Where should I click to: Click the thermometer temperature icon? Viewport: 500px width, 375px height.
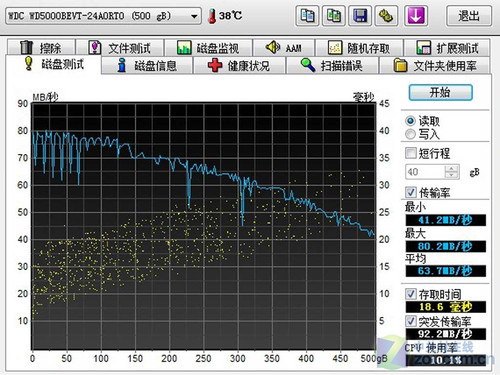point(212,16)
